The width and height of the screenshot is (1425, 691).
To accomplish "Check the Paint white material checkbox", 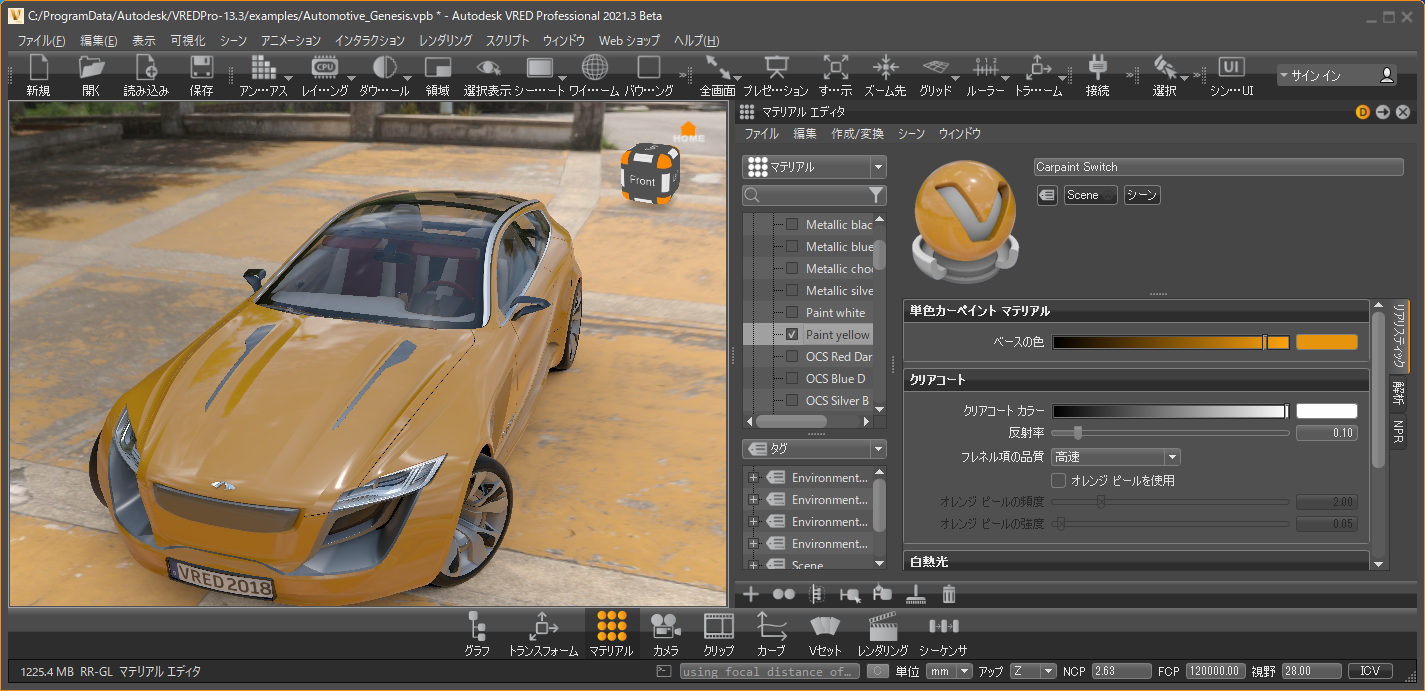I will pyautogui.click(x=792, y=313).
